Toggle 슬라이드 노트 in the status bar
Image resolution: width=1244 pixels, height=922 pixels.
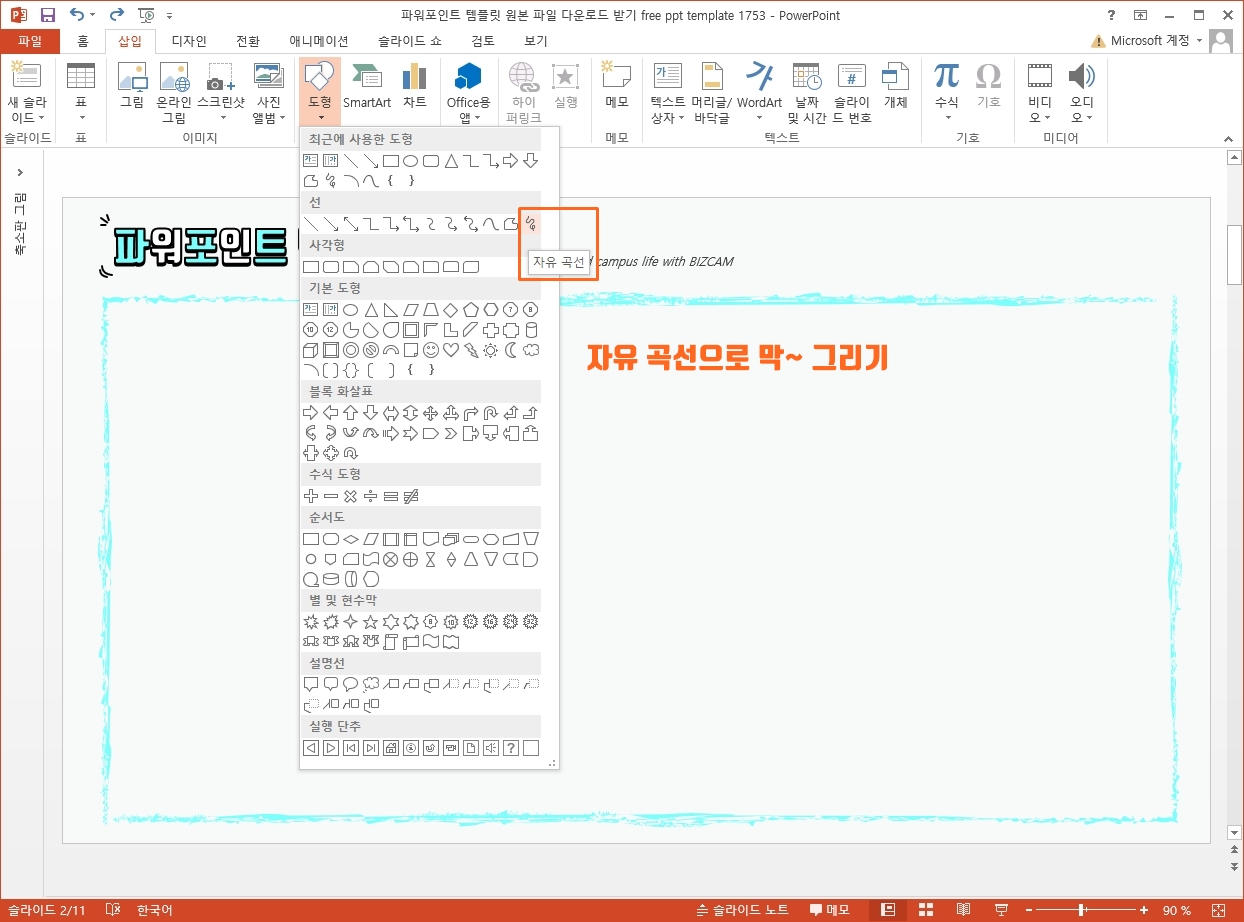(x=743, y=910)
